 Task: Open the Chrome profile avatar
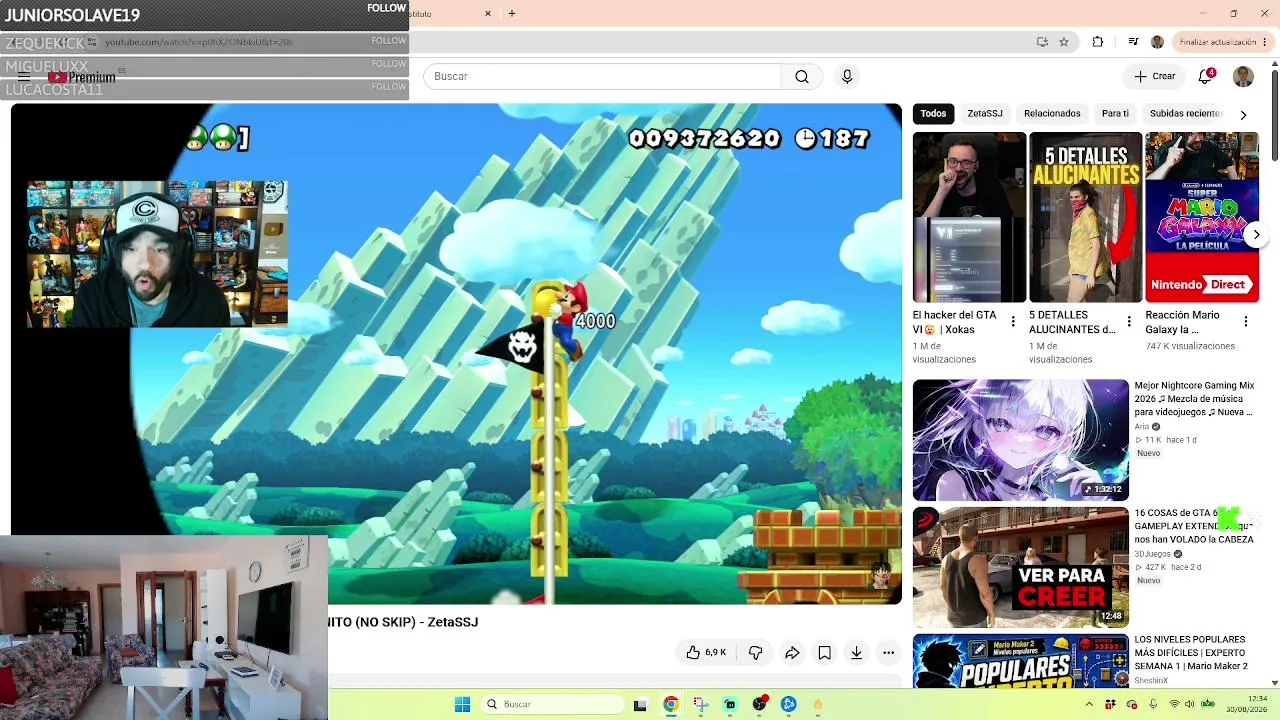coord(1157,42)
